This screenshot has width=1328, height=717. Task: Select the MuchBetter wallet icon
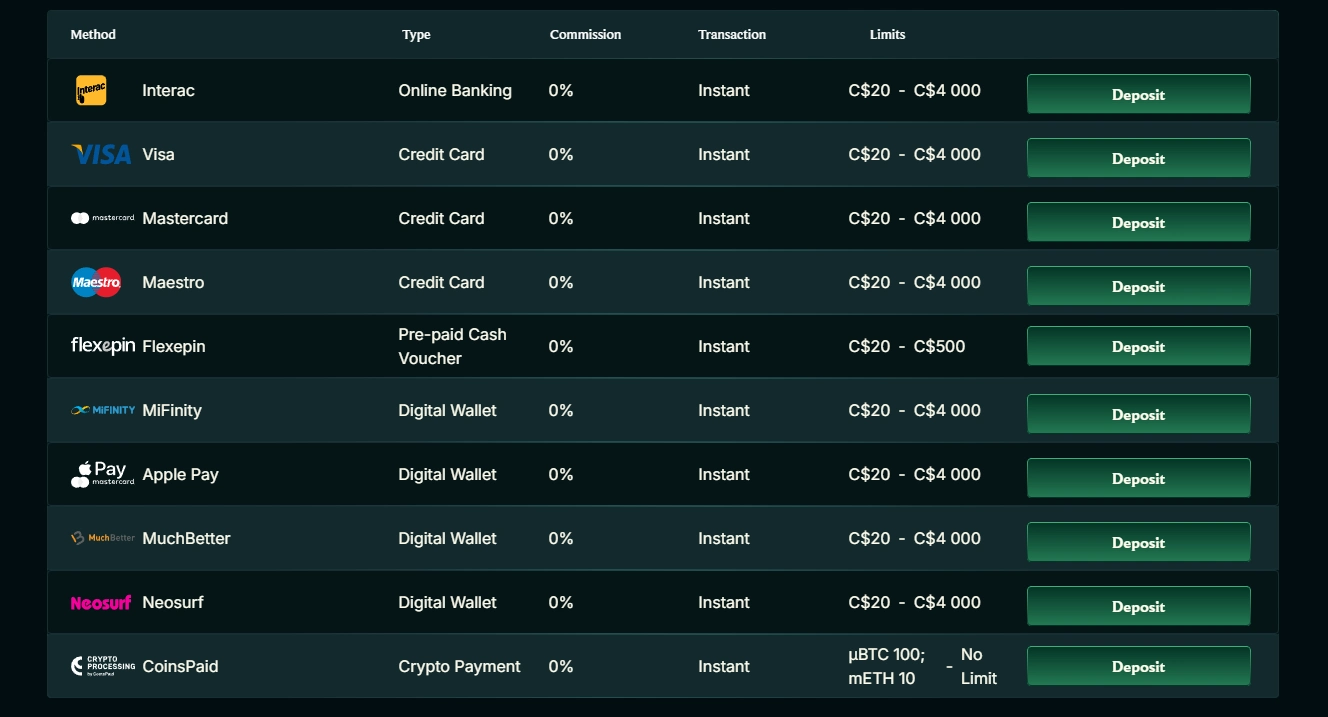[x=100, y=538]
